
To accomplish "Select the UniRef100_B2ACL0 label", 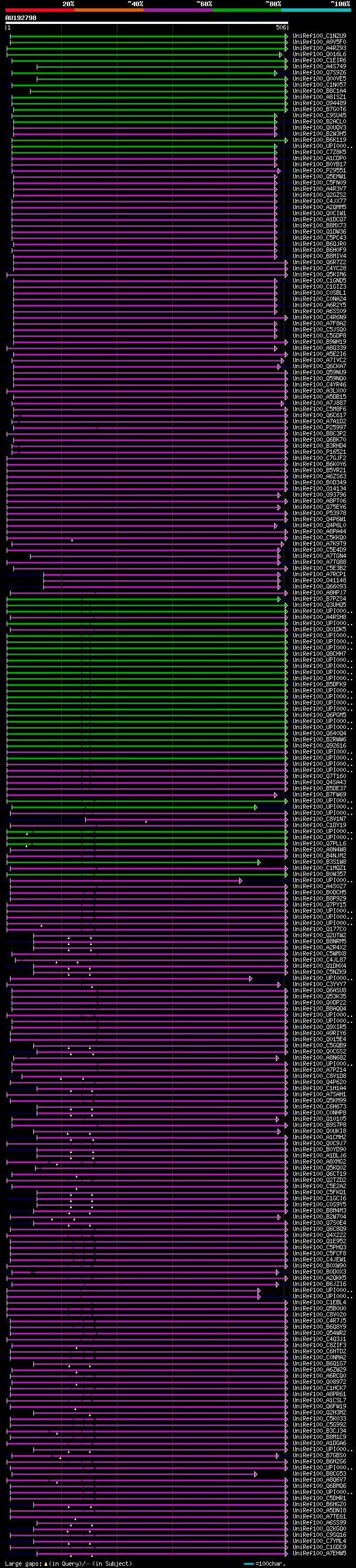I will (x=319, y=121).
